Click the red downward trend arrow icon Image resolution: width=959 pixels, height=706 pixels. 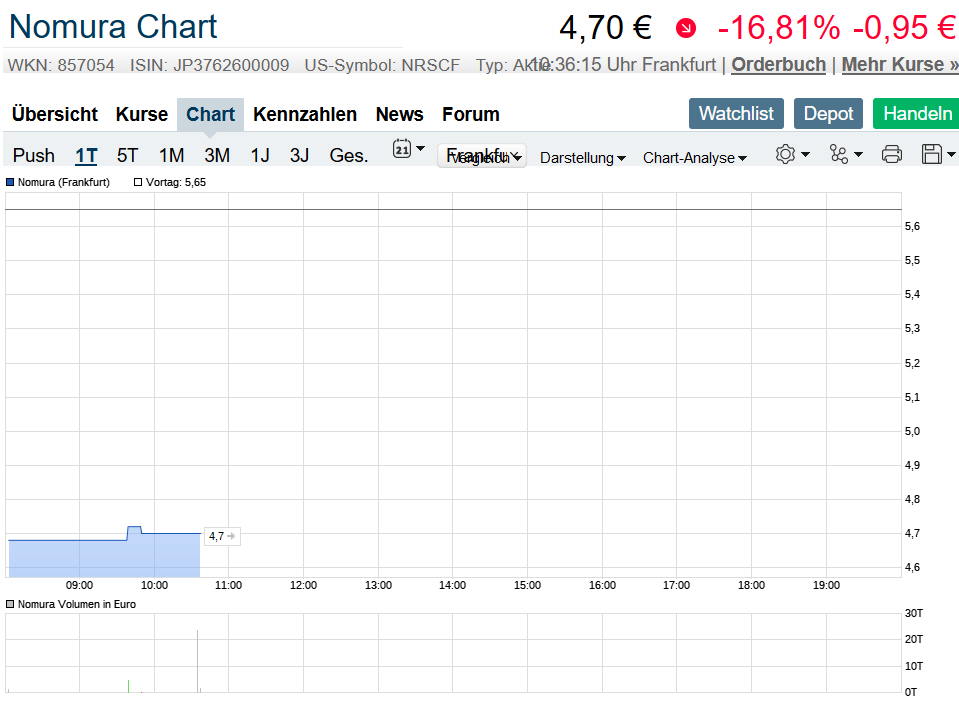tap(685, 28)
